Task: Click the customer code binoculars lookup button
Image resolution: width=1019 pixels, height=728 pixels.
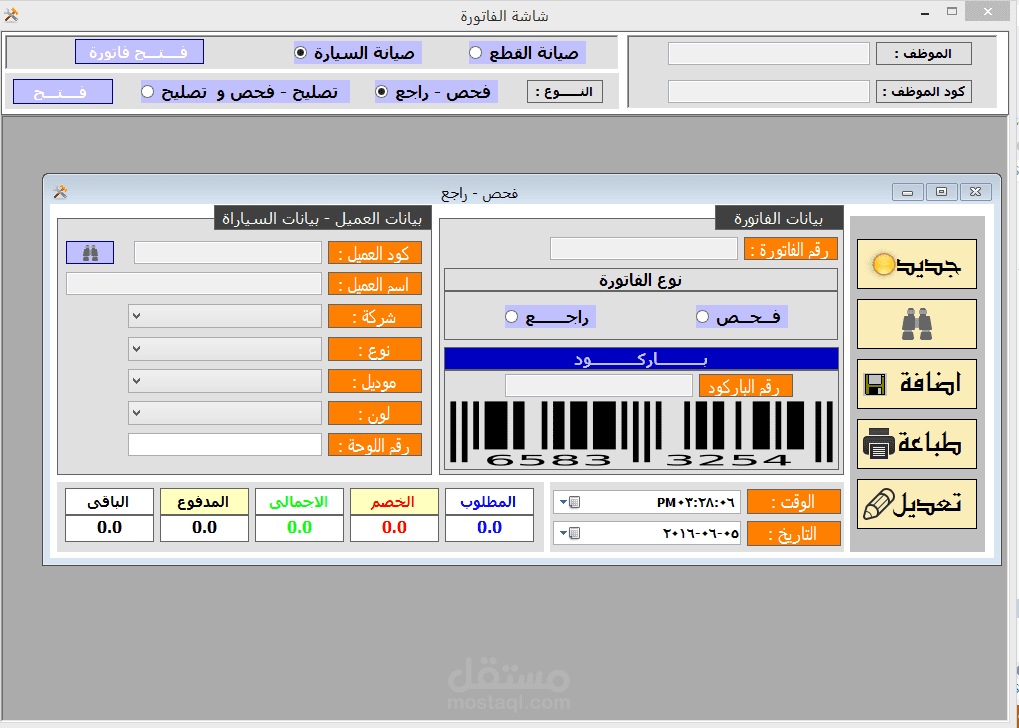Action: click(x=90, y=253)
